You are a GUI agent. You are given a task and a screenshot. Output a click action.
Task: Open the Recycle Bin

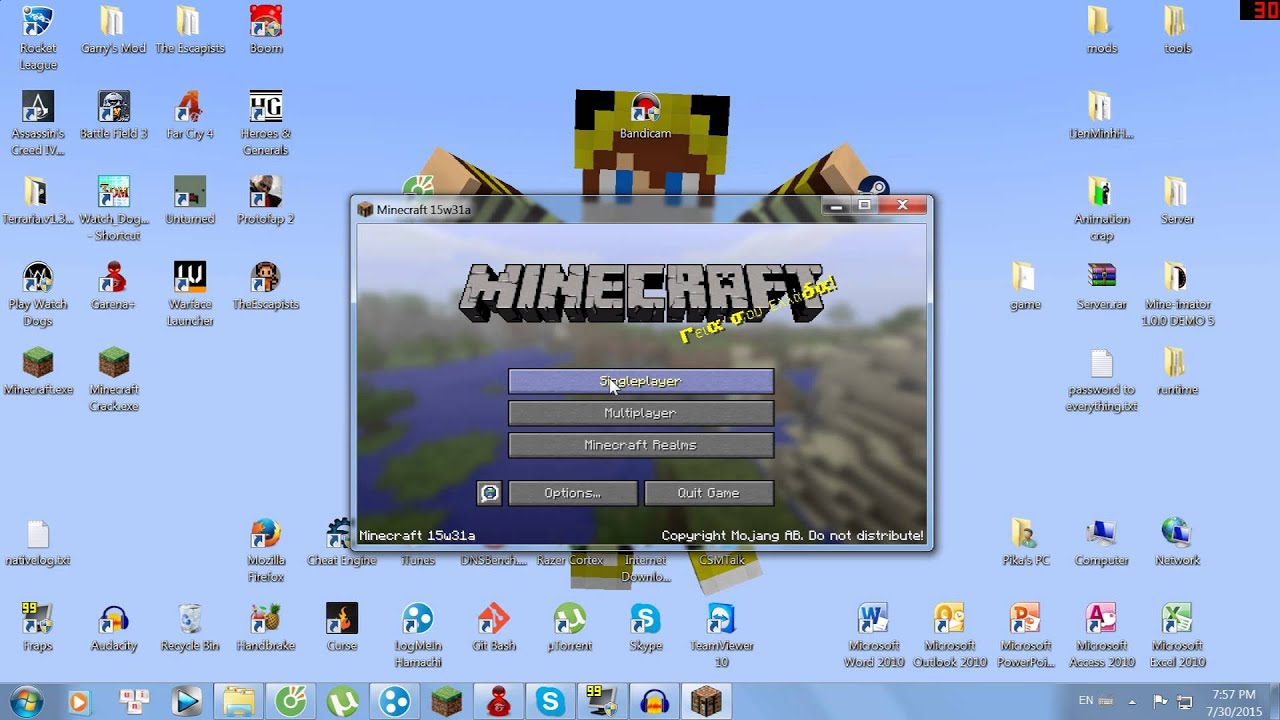[190, 627]
